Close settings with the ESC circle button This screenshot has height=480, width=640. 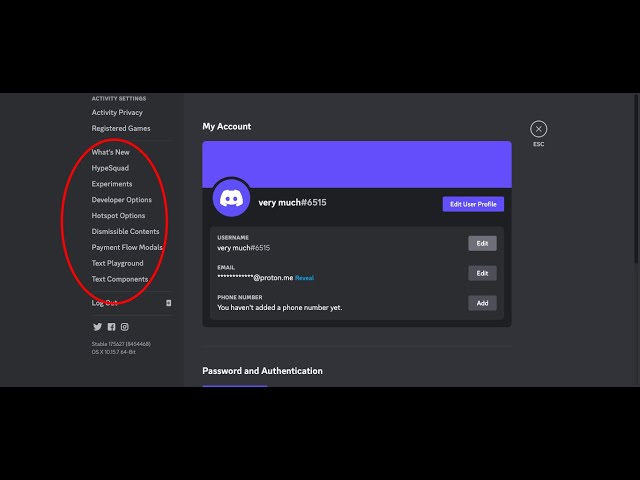tap(538, 129)
